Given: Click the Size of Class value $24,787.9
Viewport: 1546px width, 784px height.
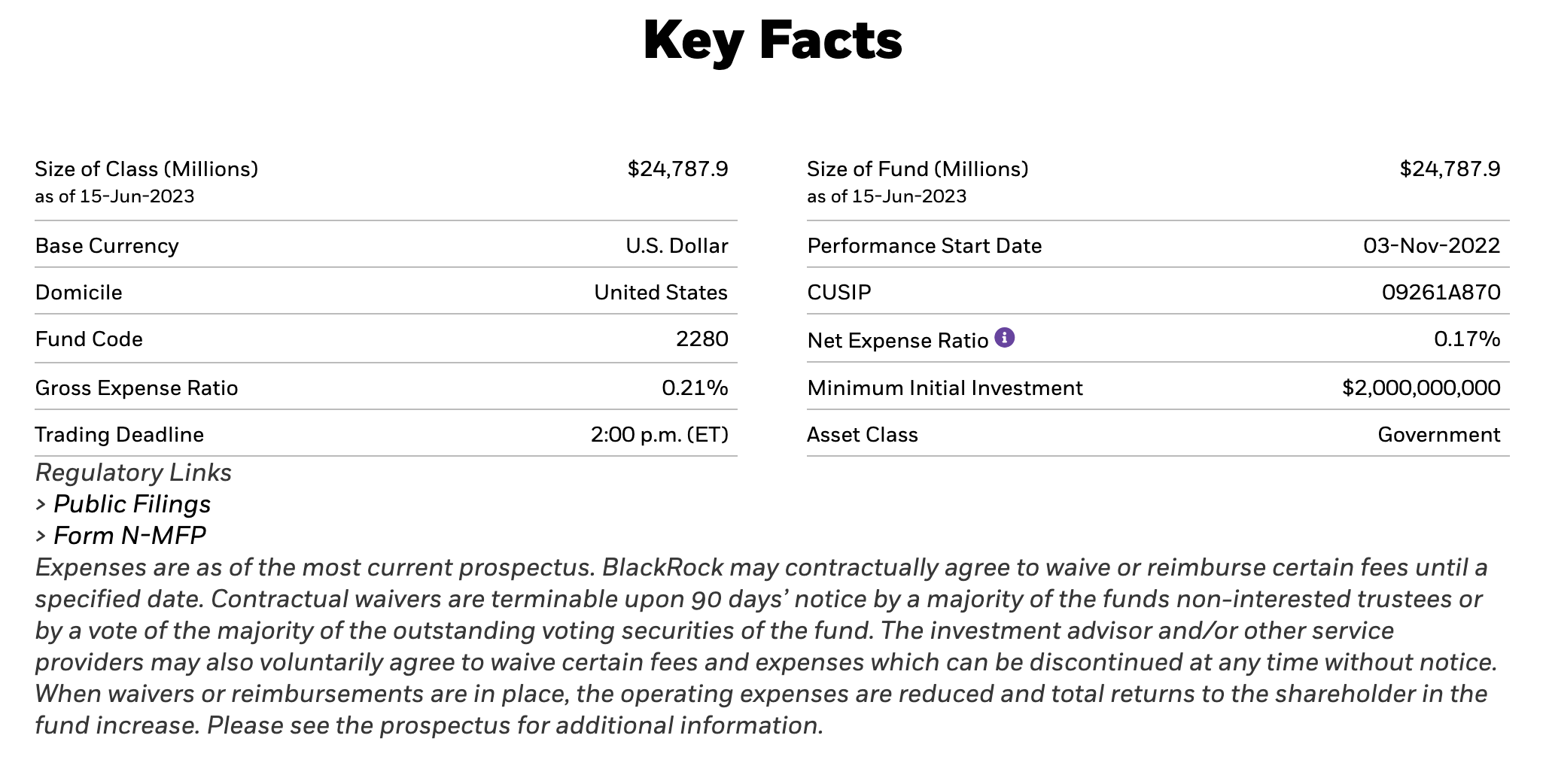Looking at the screenshot, I should click(677, 169).
